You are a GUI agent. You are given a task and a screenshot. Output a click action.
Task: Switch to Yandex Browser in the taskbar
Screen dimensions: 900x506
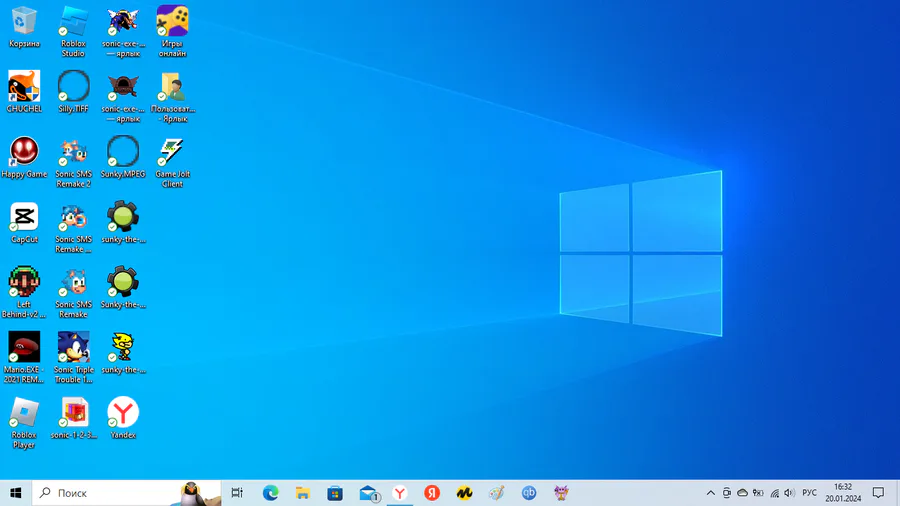coord(400,493)
